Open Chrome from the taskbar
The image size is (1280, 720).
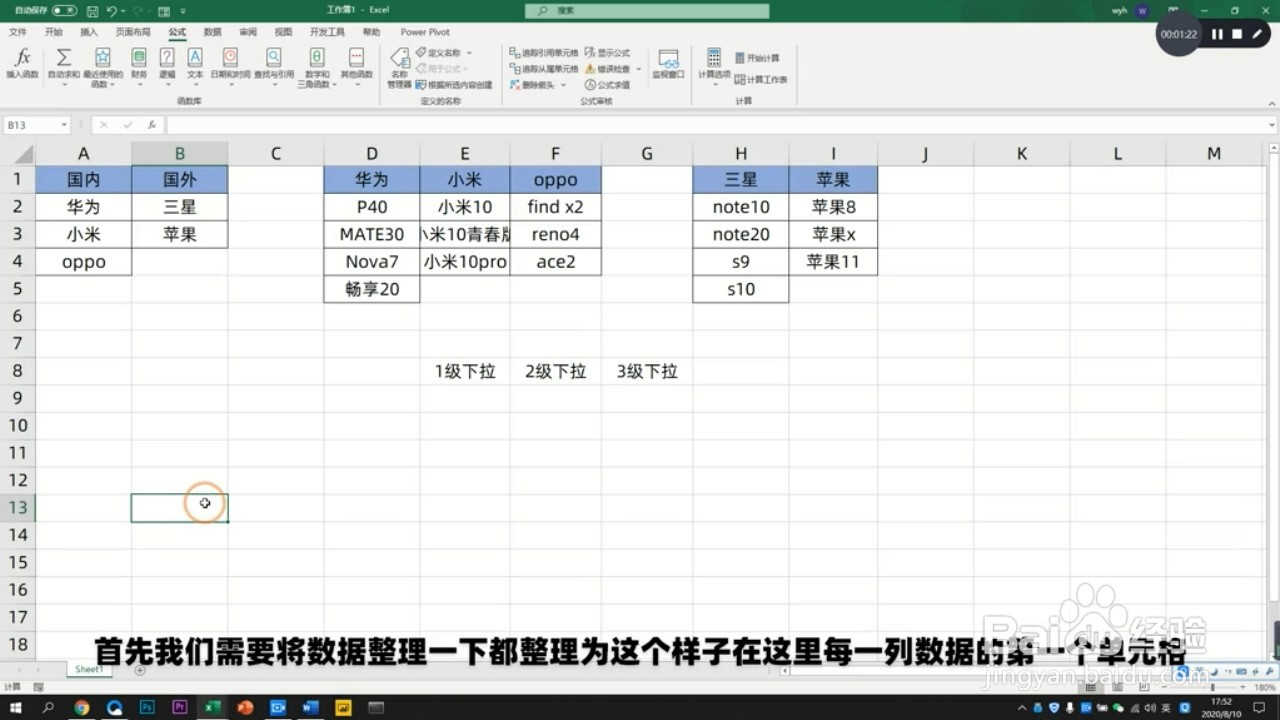click(82, 707)
